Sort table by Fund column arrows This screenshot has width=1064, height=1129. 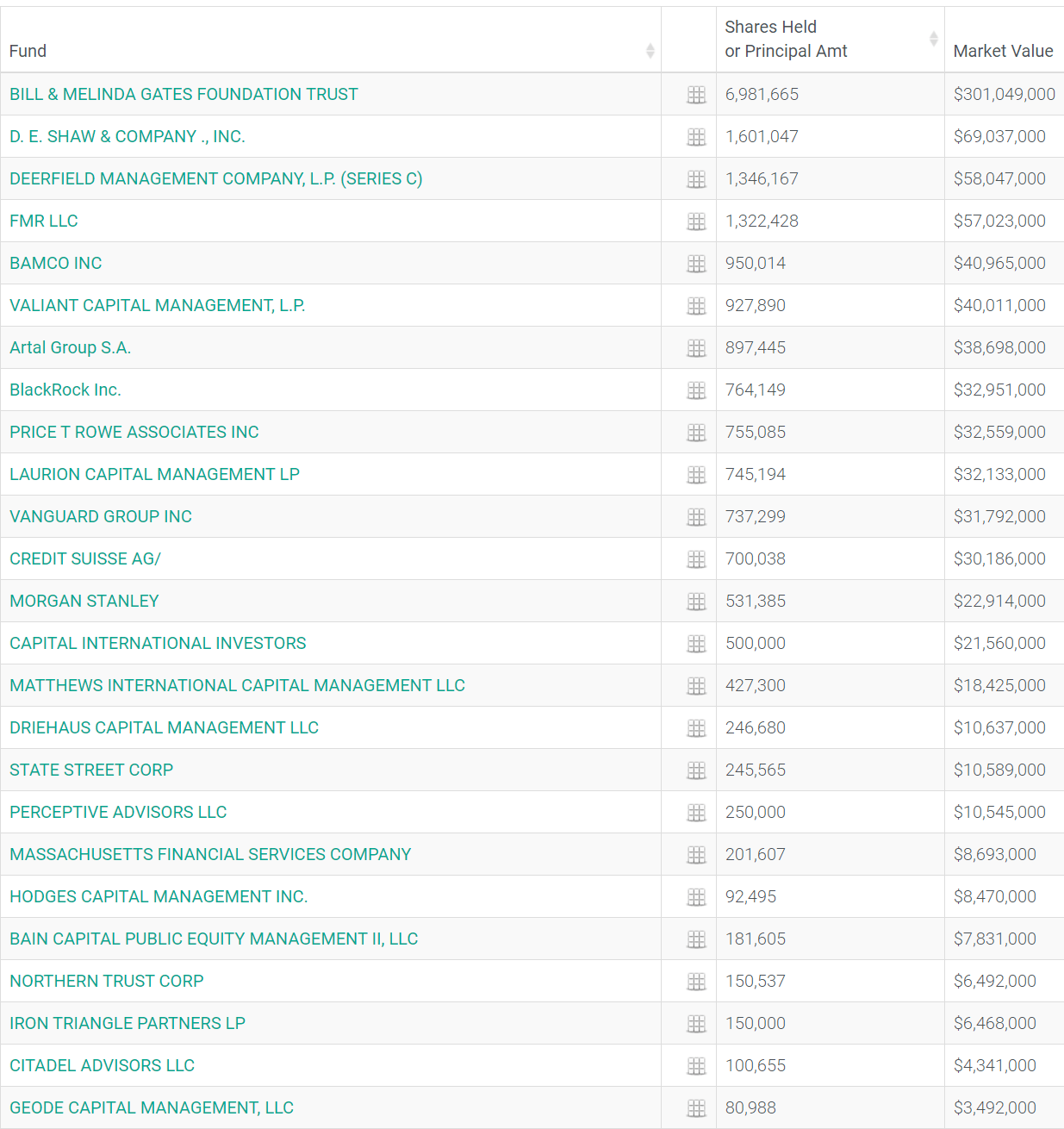(650, 51)
